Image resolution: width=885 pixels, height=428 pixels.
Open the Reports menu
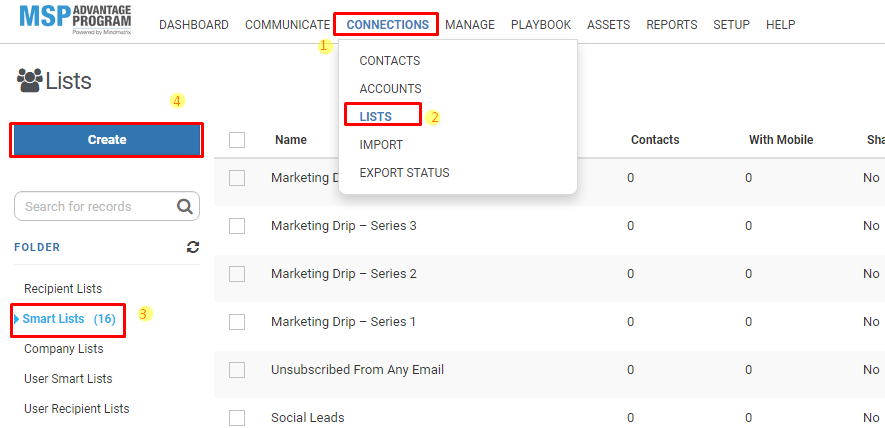pos(672,25)
